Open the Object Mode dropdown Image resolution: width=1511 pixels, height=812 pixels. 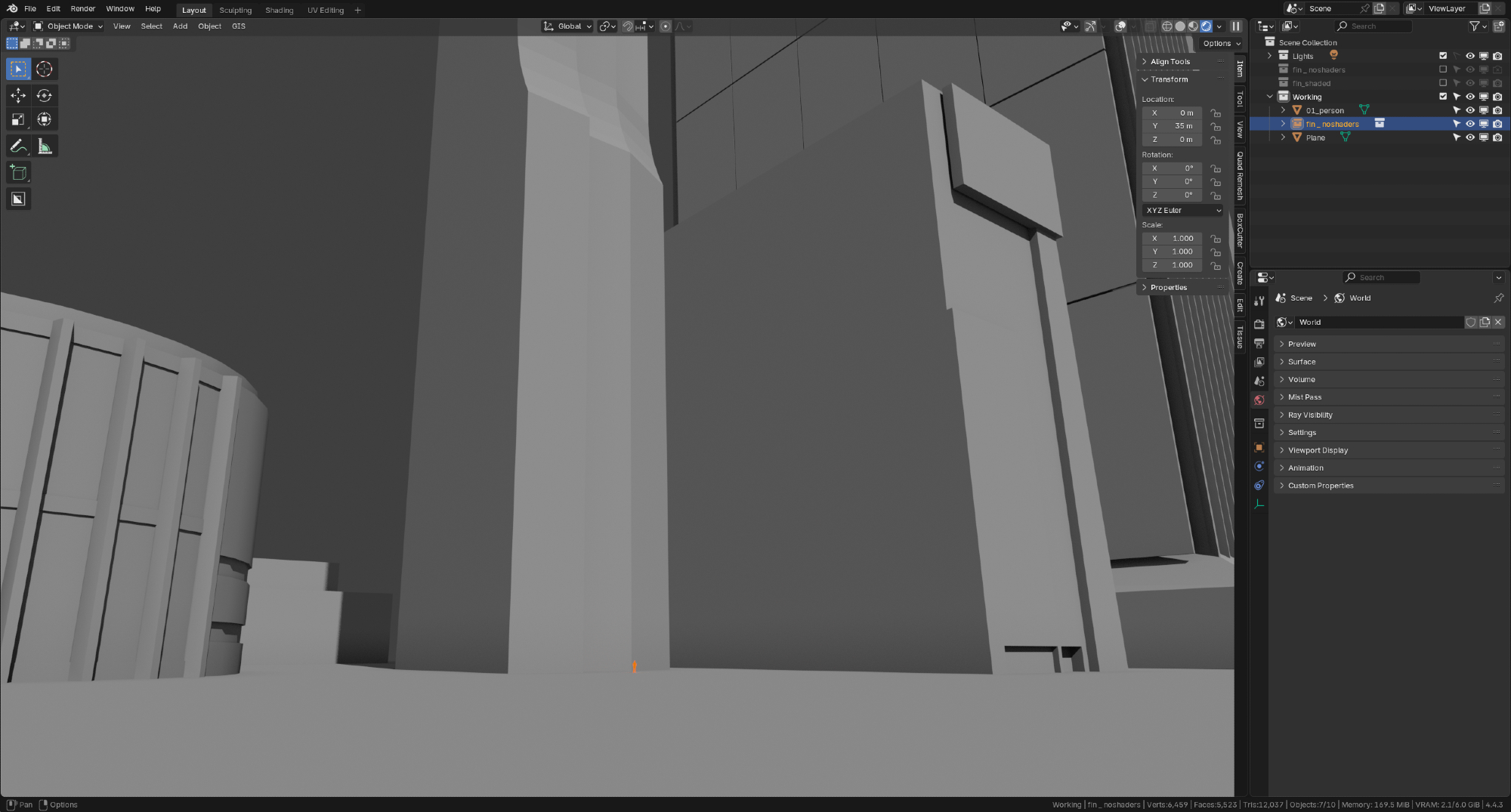(x=69, y=26)
